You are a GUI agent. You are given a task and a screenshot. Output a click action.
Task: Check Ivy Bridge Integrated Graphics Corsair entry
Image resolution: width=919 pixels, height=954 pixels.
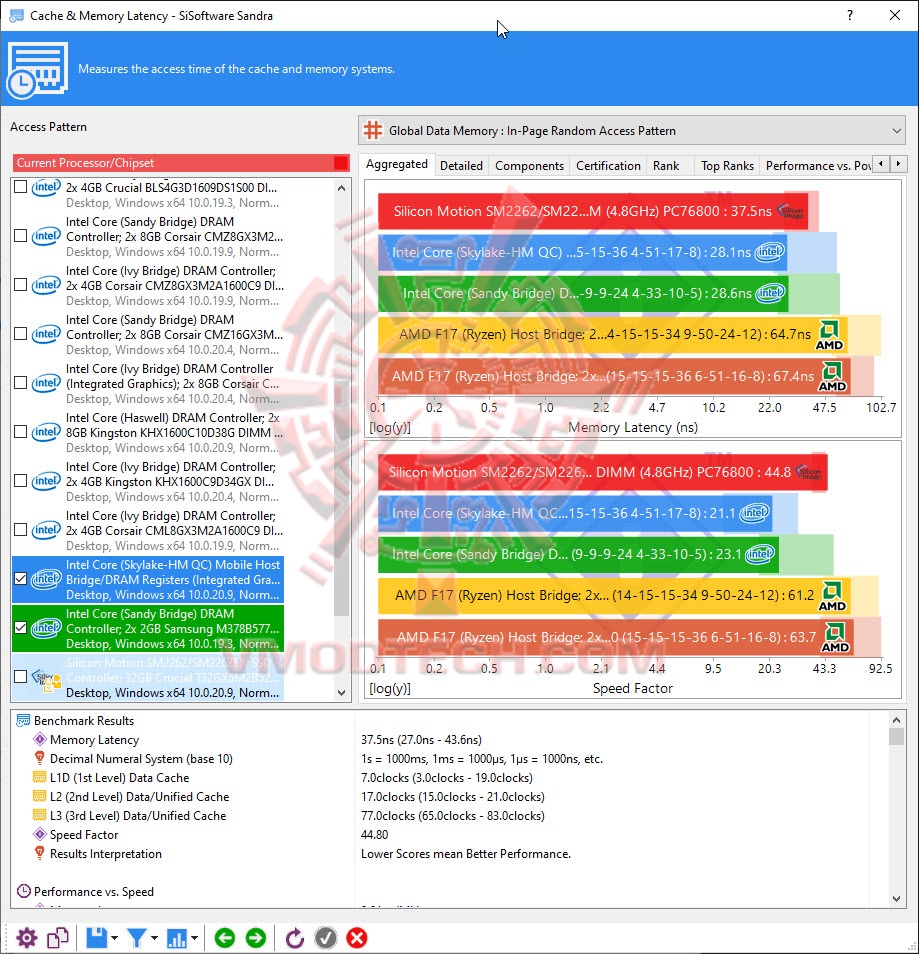(20, 383)
